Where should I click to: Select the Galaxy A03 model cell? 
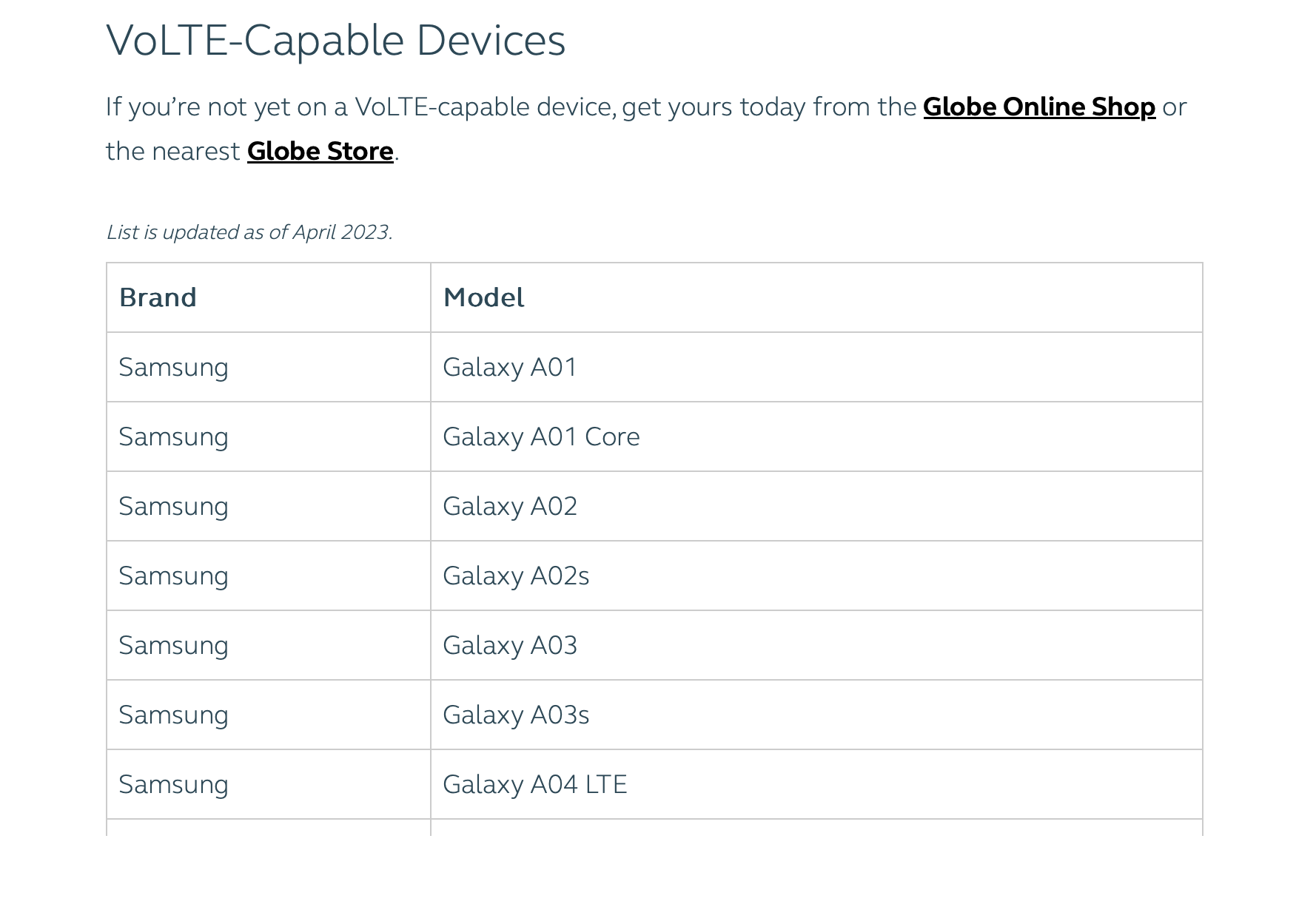tap(509, 646)
